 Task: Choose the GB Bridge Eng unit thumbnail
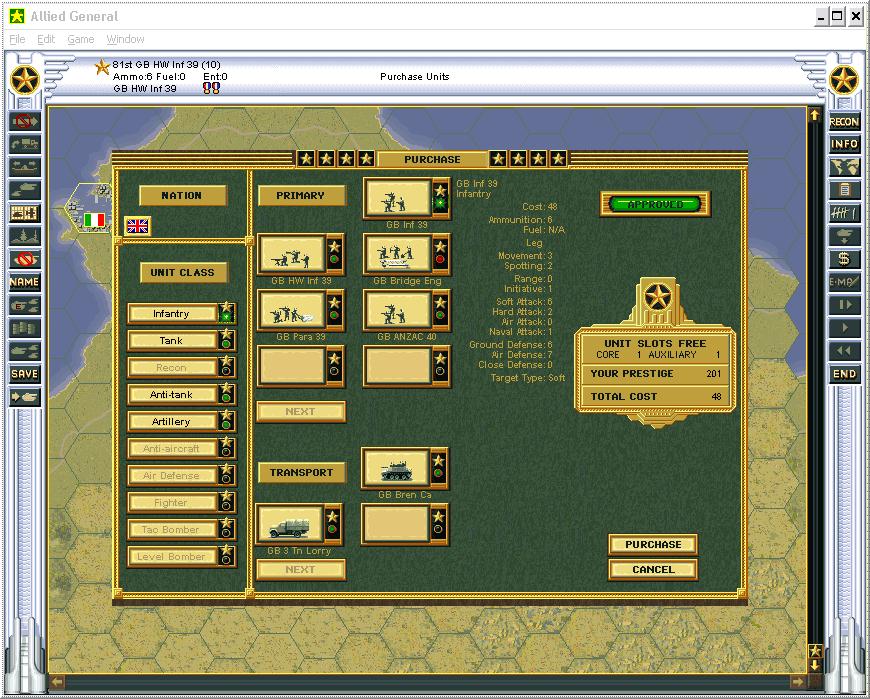click(x=397, y=255)
